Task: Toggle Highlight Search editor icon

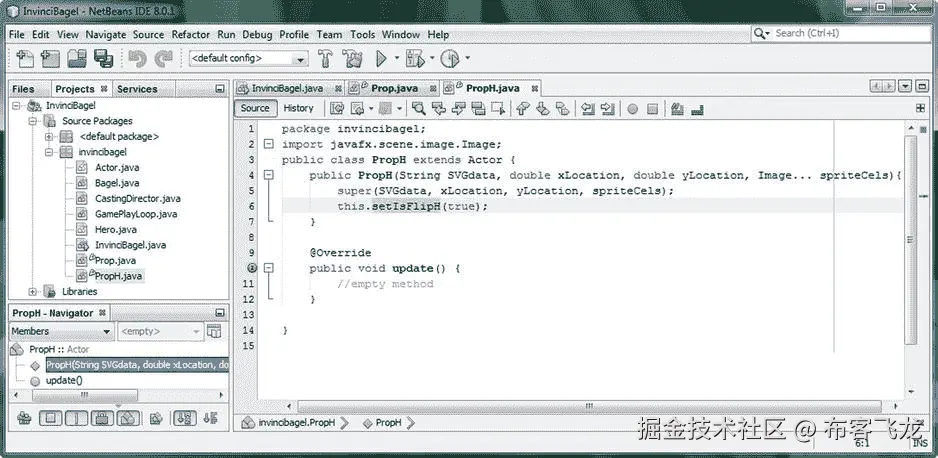Action: click(478, 108)
